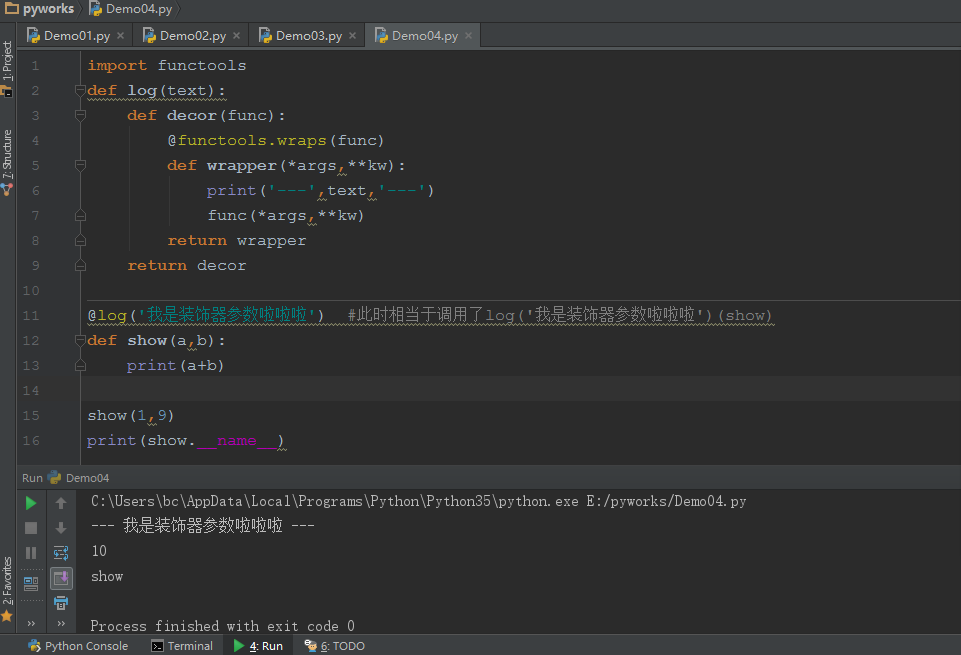This screenshot has width=961, height=655.
Task: Click the Up the stack trace arrow
Action: click(61, 502)
